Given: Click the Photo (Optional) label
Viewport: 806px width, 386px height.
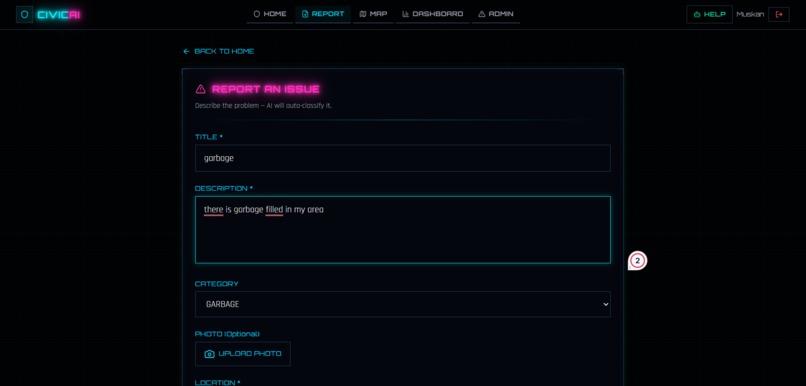Looking at the screenshot, I should click(x=227, y=334).
